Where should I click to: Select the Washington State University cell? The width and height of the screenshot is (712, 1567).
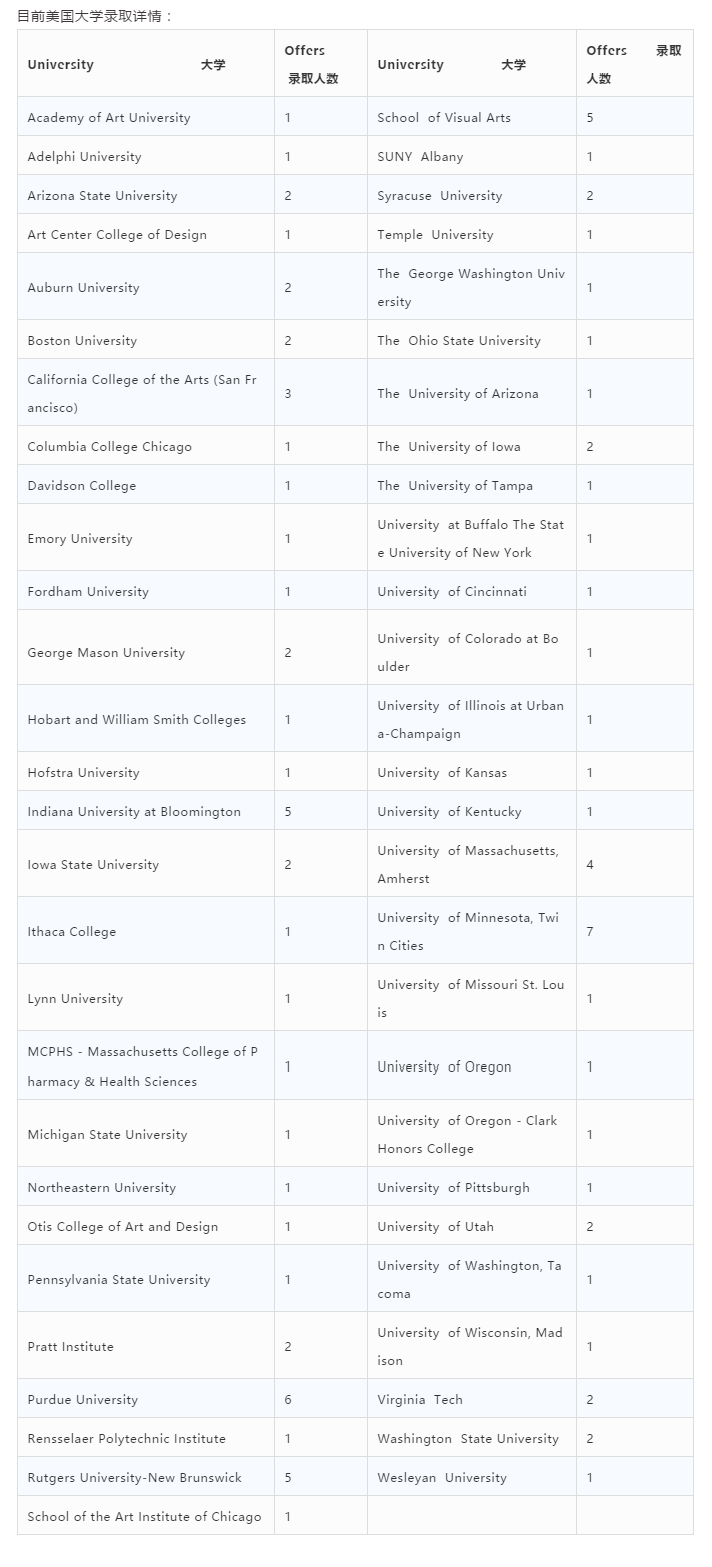point(472,1438)
